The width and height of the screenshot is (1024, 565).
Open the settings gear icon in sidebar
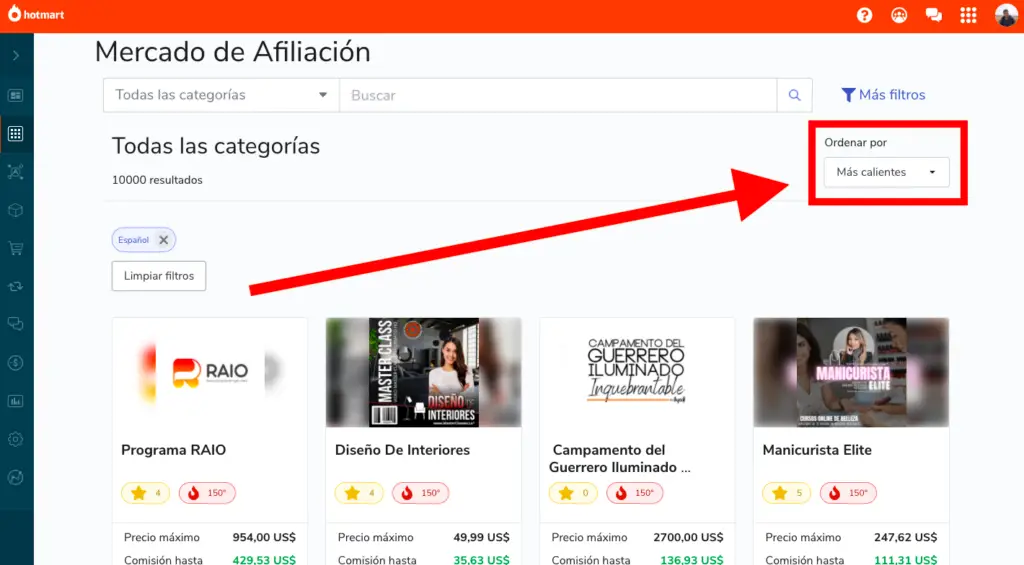click(16, 439)
